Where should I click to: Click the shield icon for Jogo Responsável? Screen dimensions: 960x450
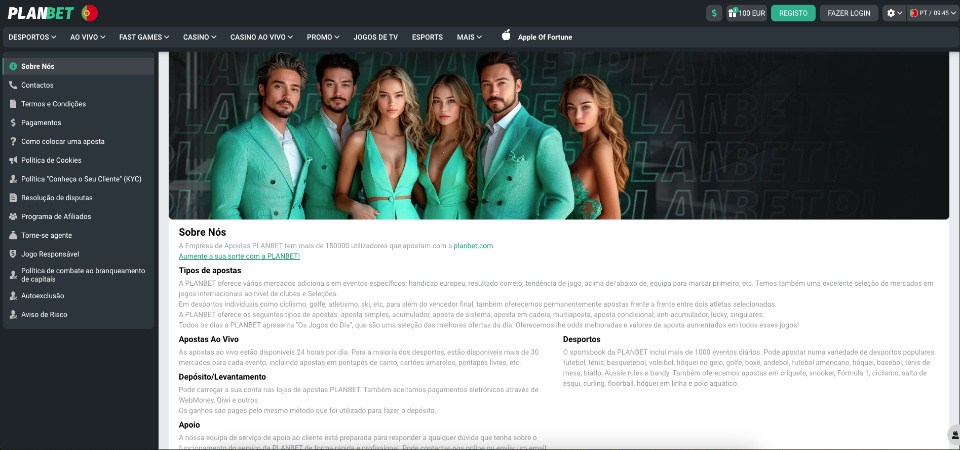13,254
